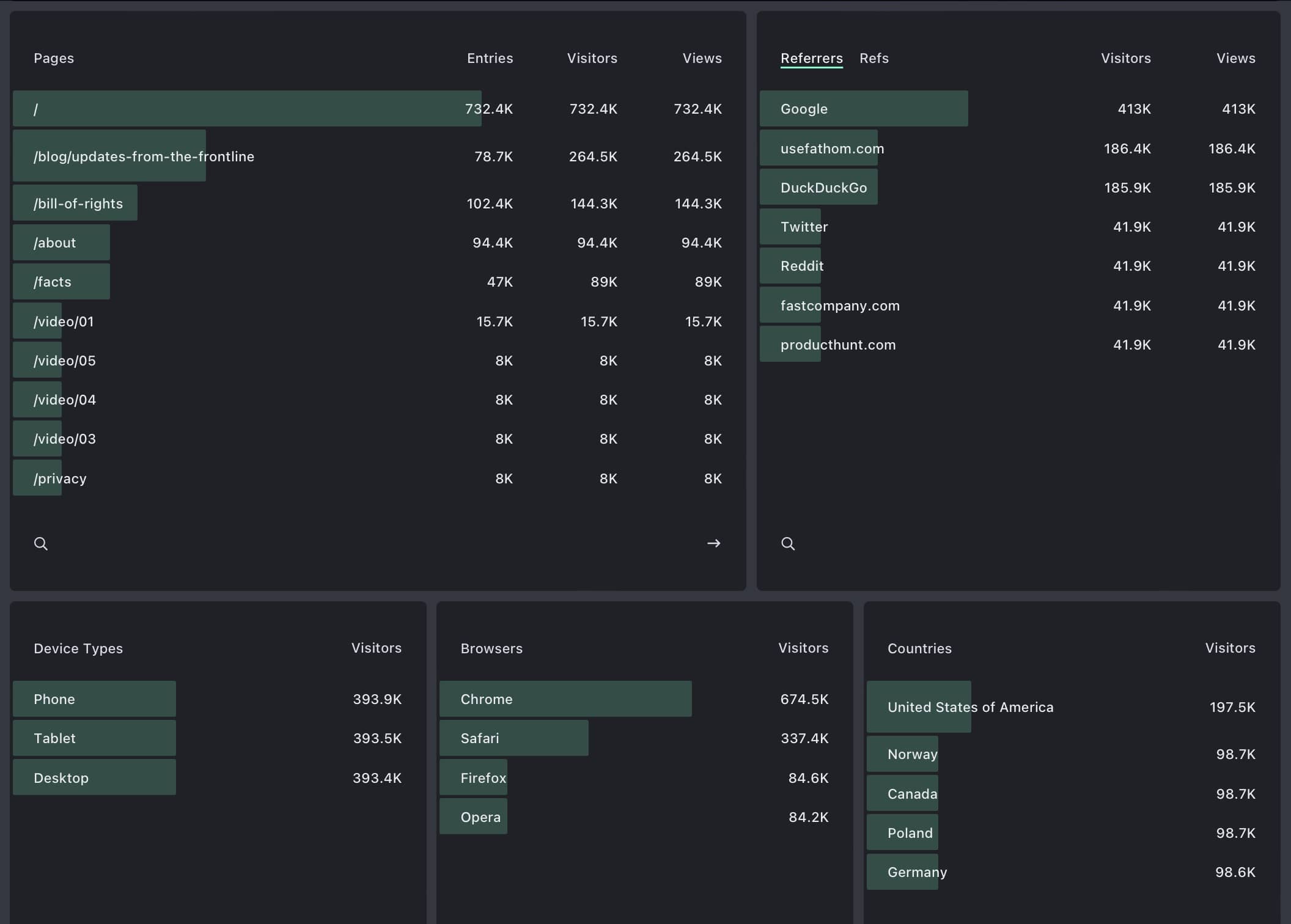Select the usefathom.com referrer
This screenshot has width=1291, height=924.
click(832, 148)
